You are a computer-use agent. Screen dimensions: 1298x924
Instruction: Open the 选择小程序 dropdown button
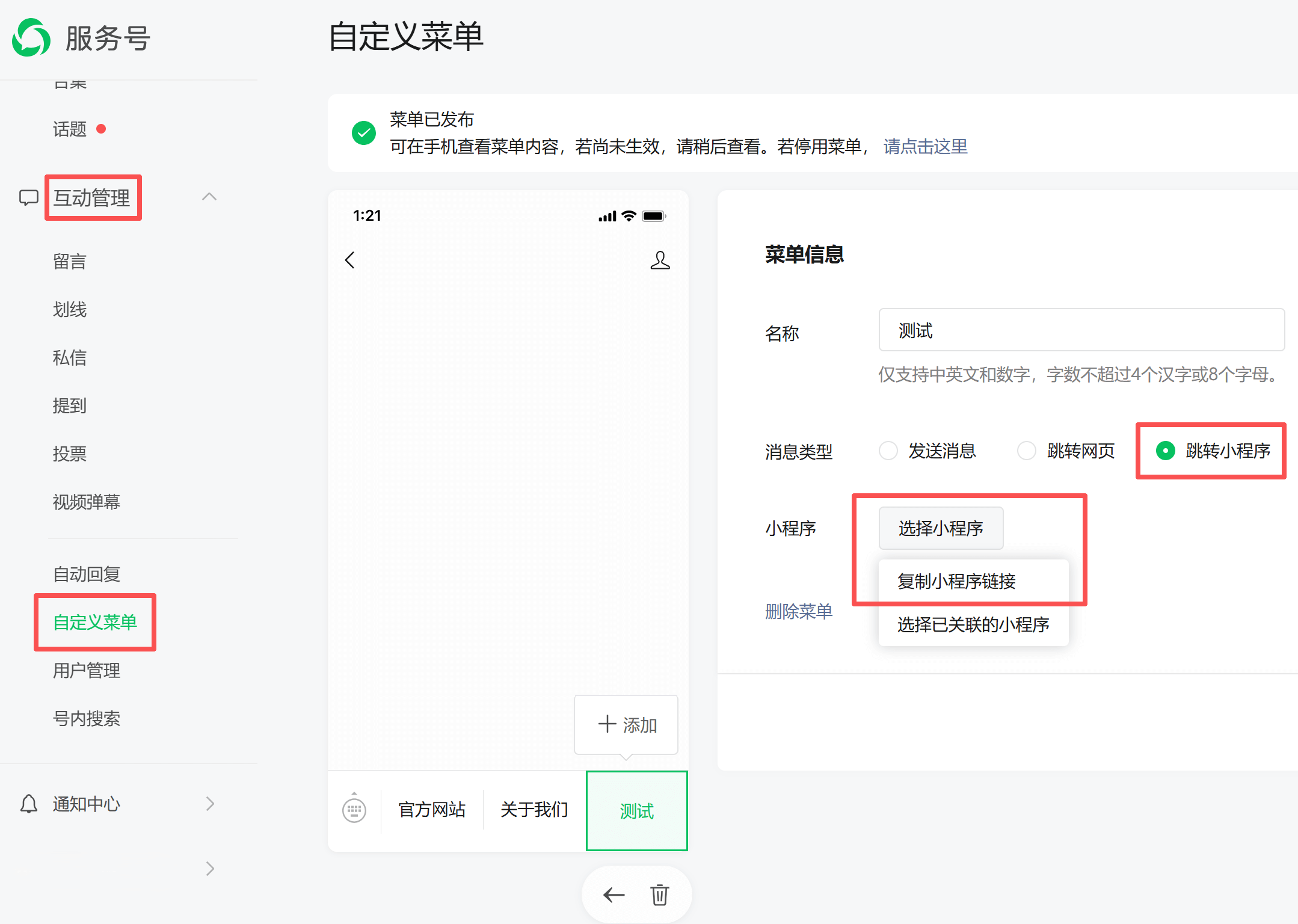click(940, 528)
